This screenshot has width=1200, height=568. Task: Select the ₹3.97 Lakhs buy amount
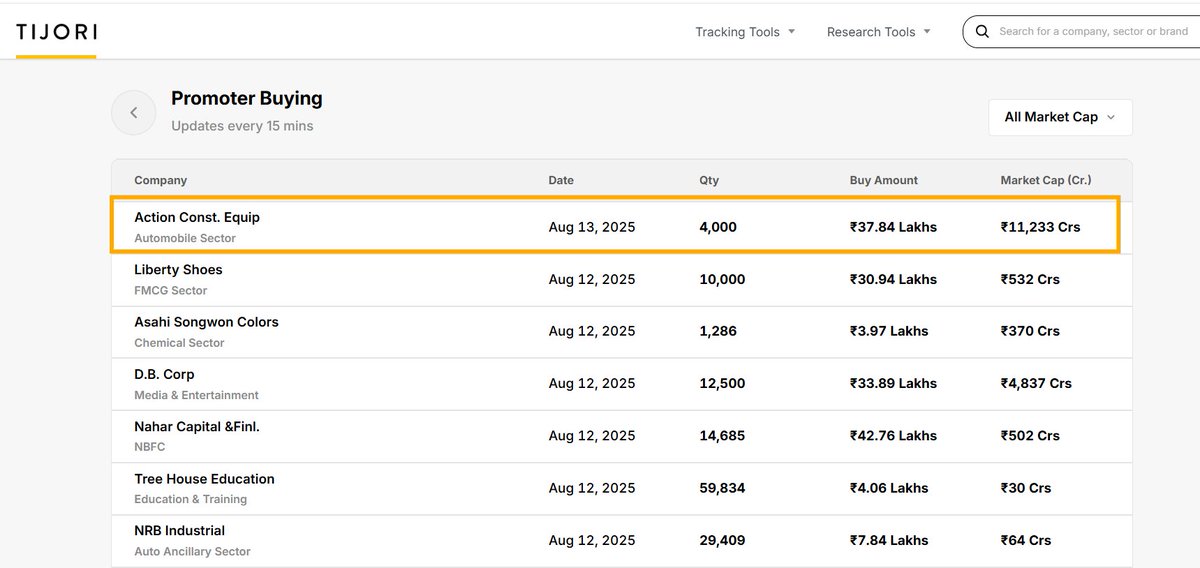(x=889, y=331)
